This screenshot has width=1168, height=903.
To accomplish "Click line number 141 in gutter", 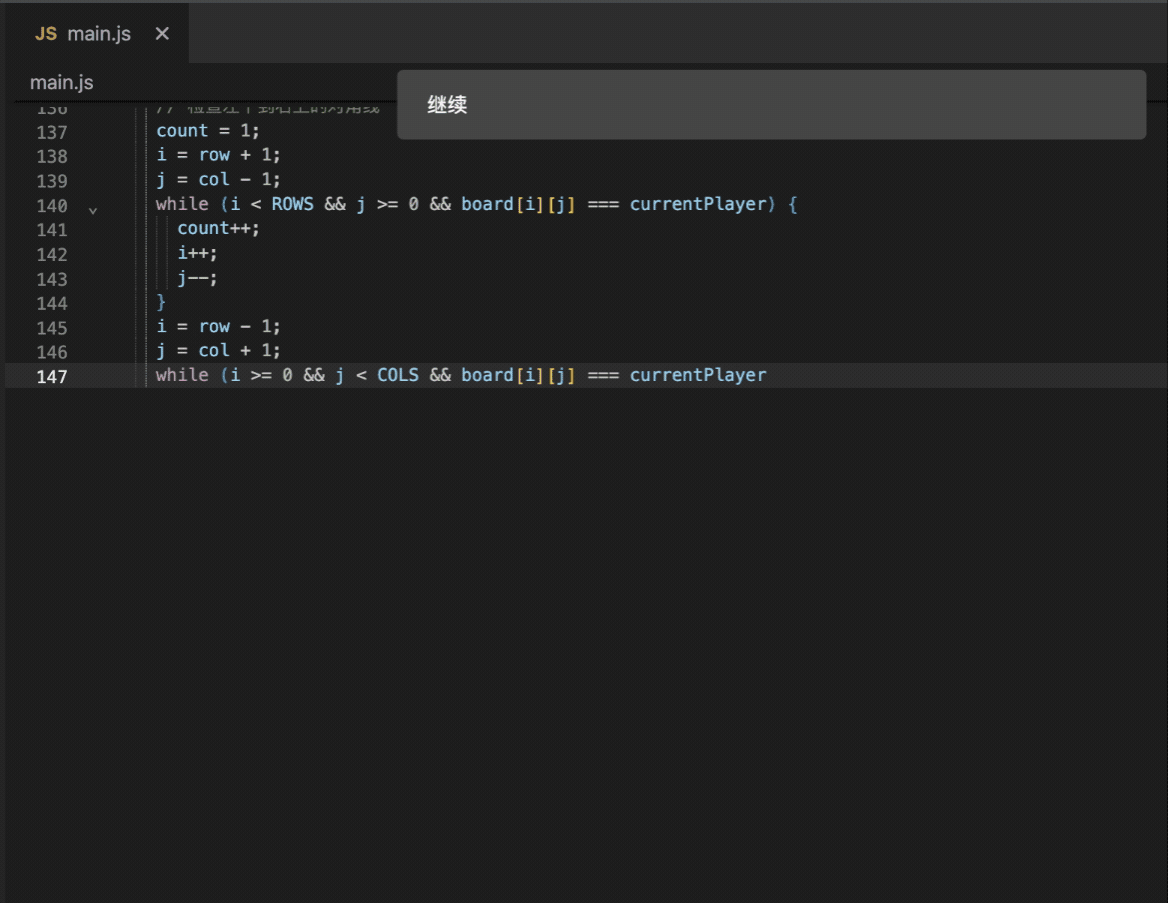I will [51, 230].
